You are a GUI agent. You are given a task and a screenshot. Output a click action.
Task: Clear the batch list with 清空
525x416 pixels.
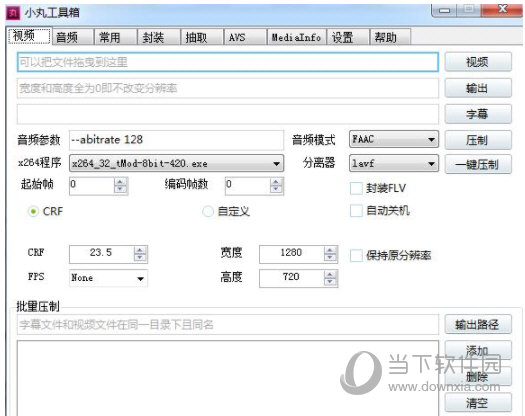click(x=478, y=403)
